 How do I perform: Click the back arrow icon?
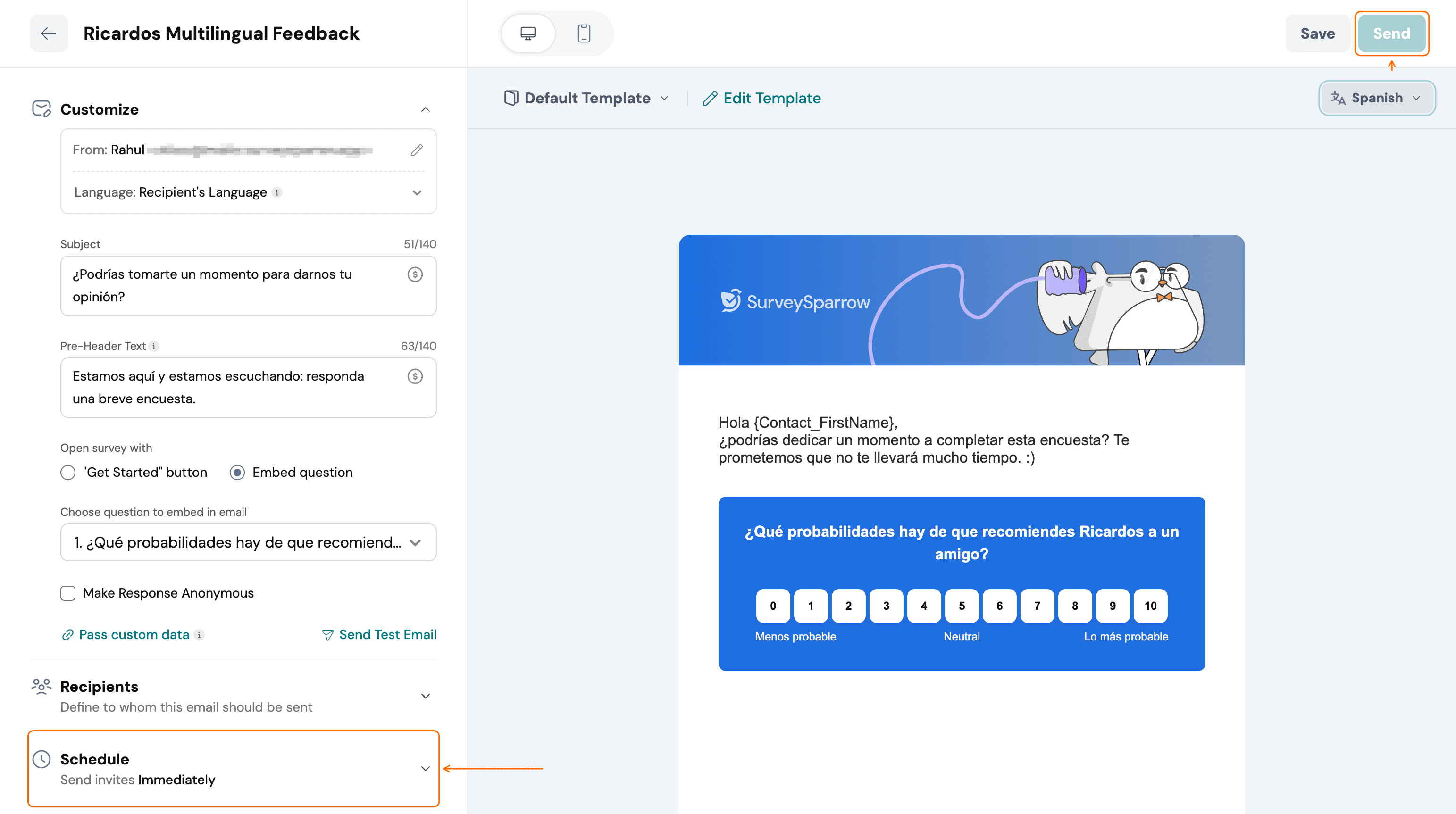click(x=49, y=33)
